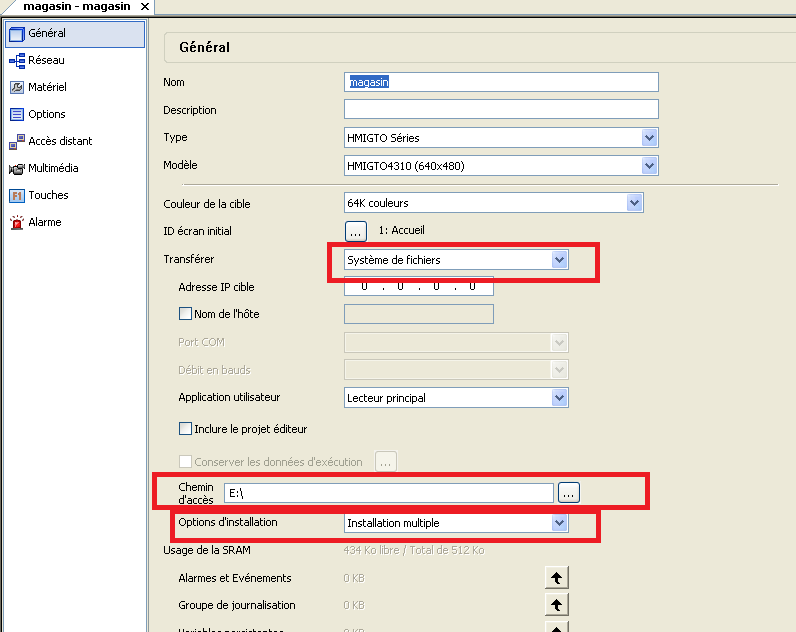The height and width of the screenshot is (632, 796).
Task: Open the Touches F1 key icon
Action: coord(16,196)
